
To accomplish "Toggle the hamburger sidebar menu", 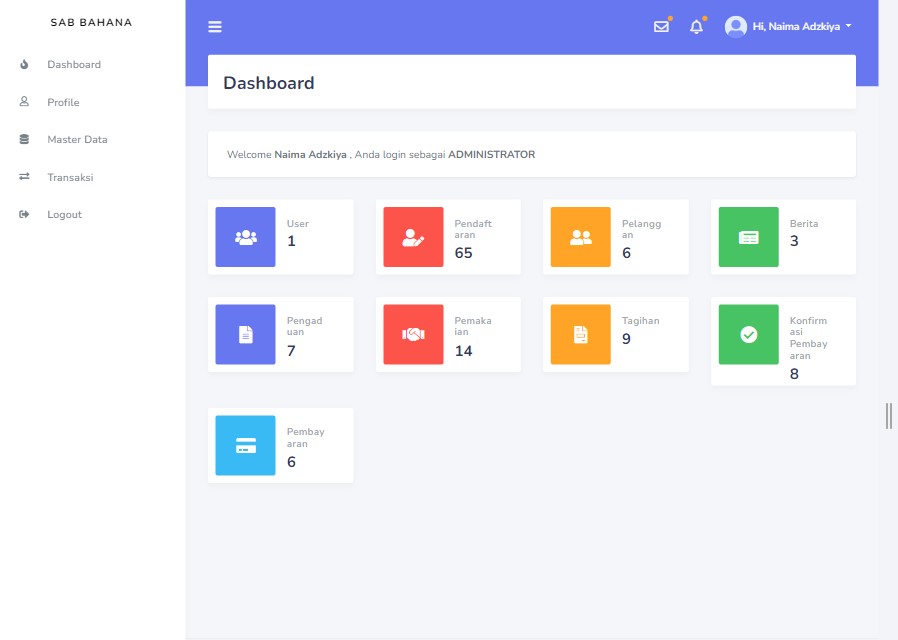I will (215, 27).
